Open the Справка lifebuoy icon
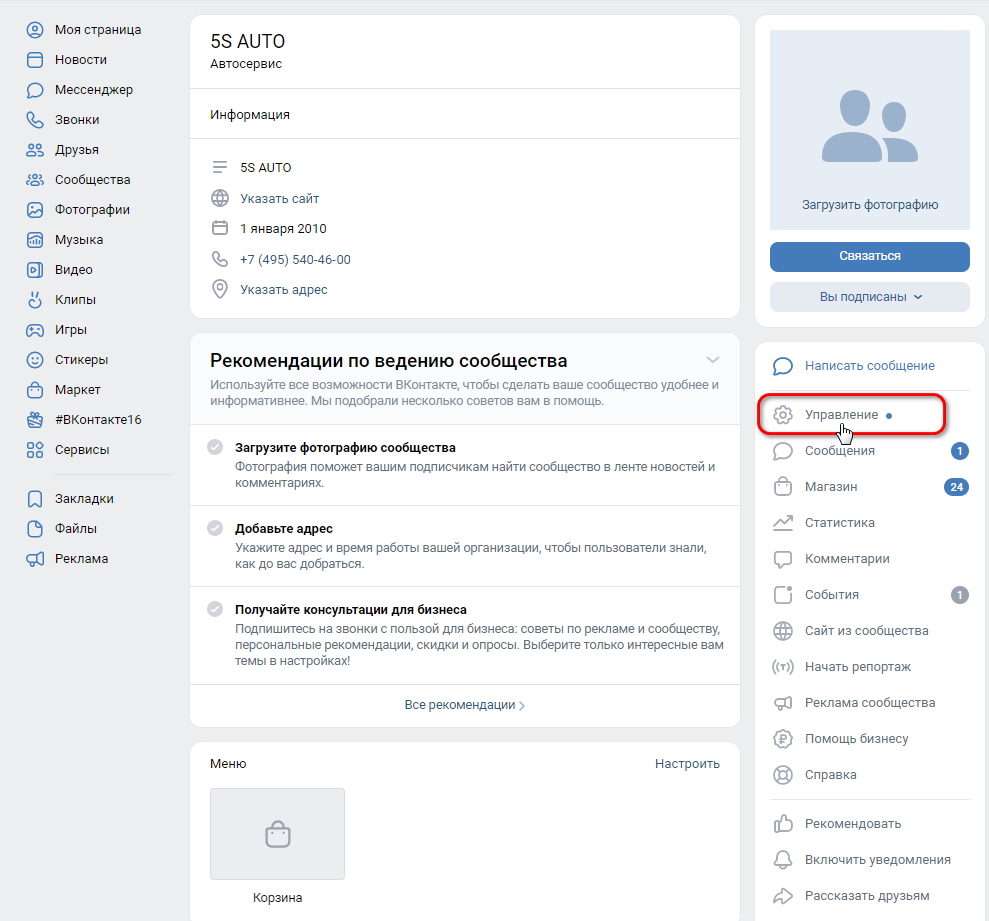The height and width of the screenshot is (921, 989). click(783, 775)
